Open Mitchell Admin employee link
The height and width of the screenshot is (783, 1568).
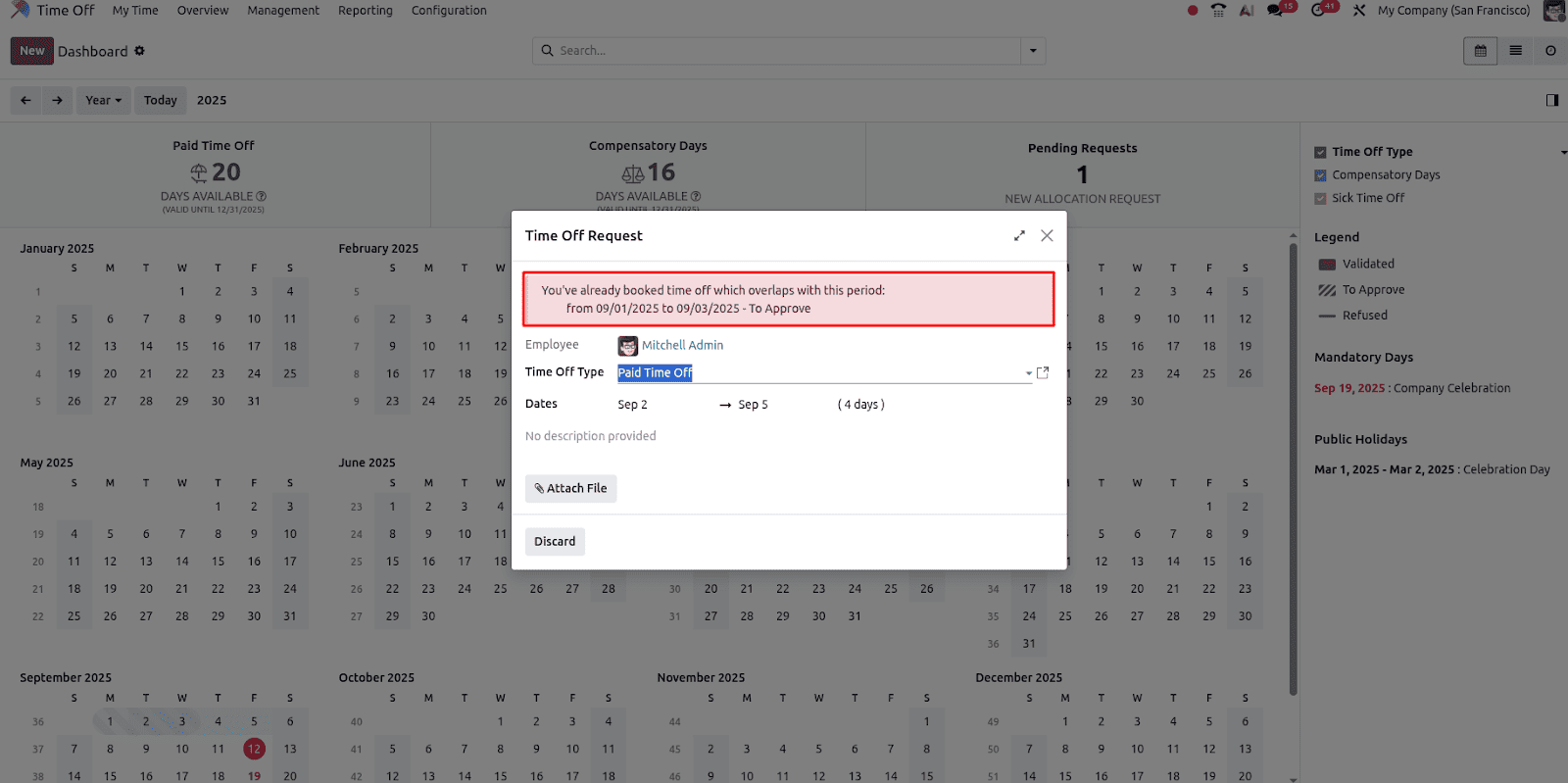tap(682, 345)
